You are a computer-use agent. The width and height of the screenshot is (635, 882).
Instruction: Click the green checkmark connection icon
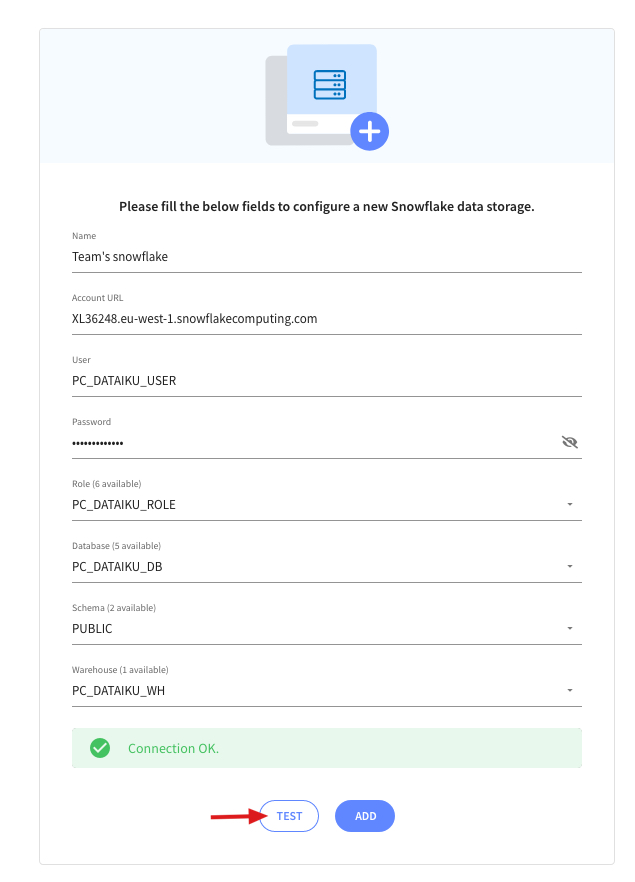100,748
